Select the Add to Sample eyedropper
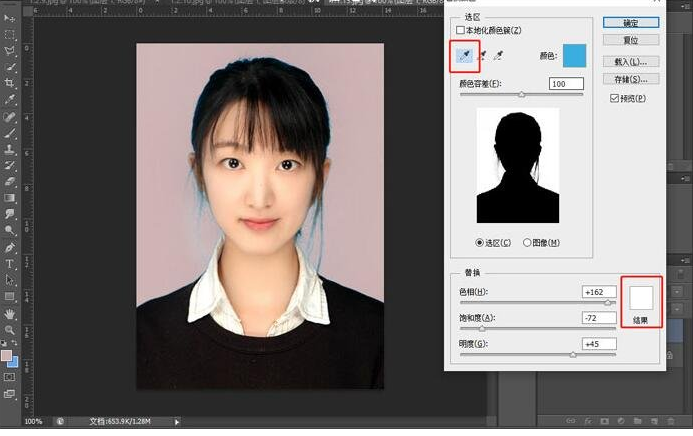 [482, 57]
